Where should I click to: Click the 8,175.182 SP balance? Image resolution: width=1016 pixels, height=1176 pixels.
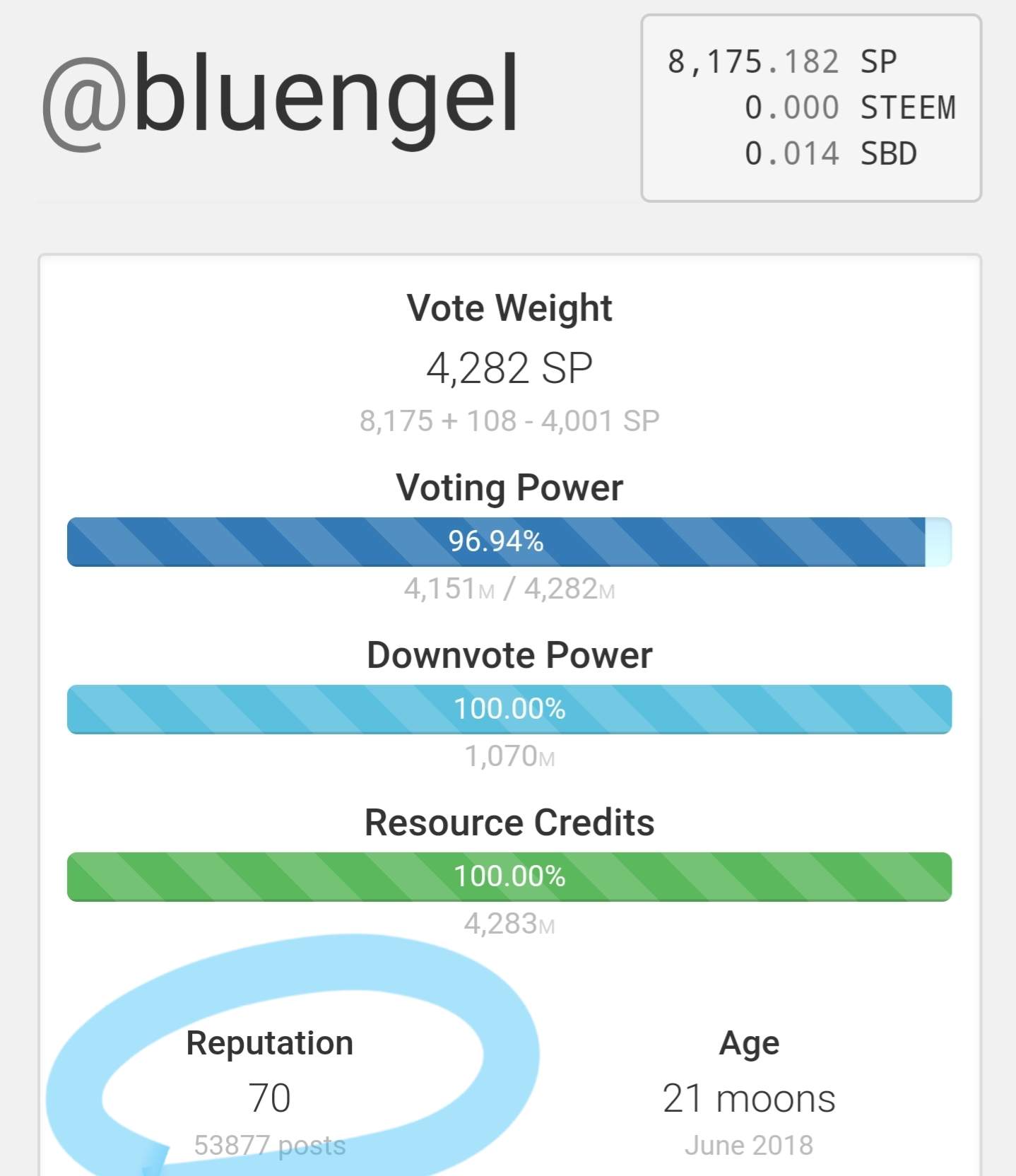[x=782, y=62]
